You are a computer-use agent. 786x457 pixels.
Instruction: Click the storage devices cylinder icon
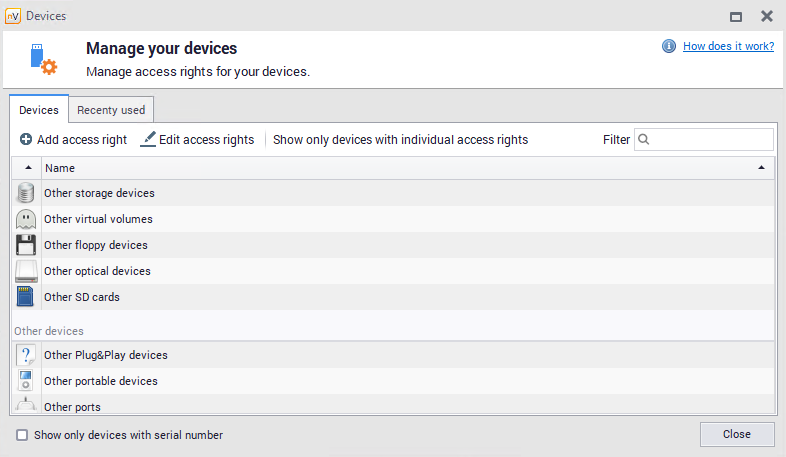click(26, 193)
